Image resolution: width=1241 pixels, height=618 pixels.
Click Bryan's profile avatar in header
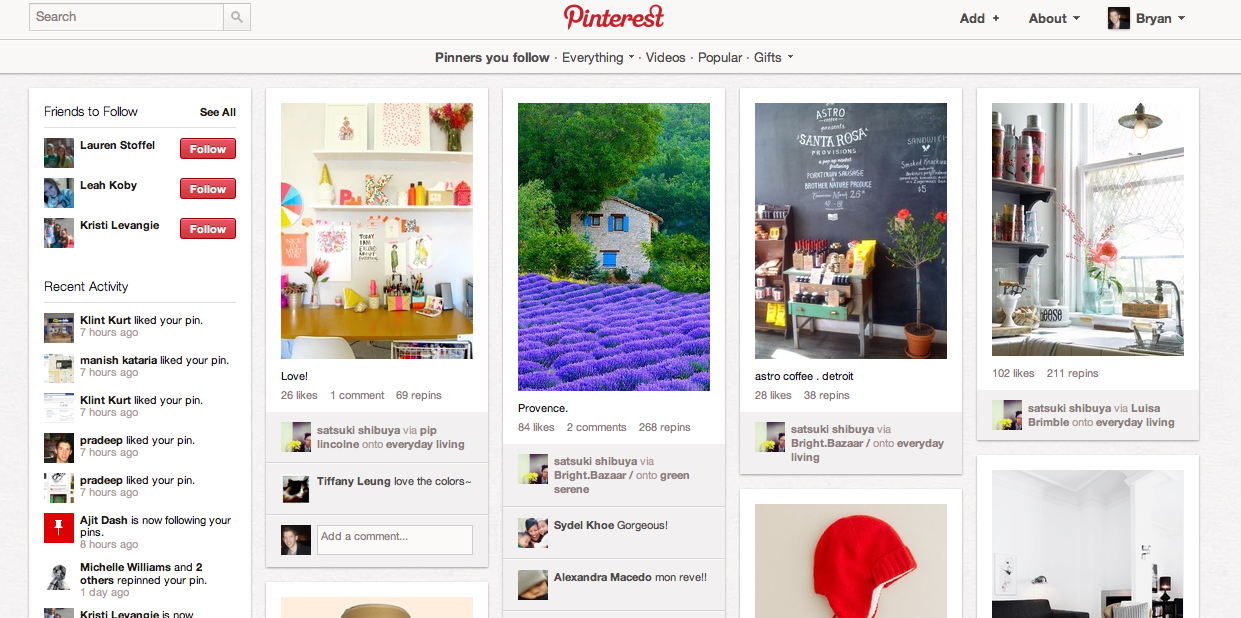pos(1119,18)
